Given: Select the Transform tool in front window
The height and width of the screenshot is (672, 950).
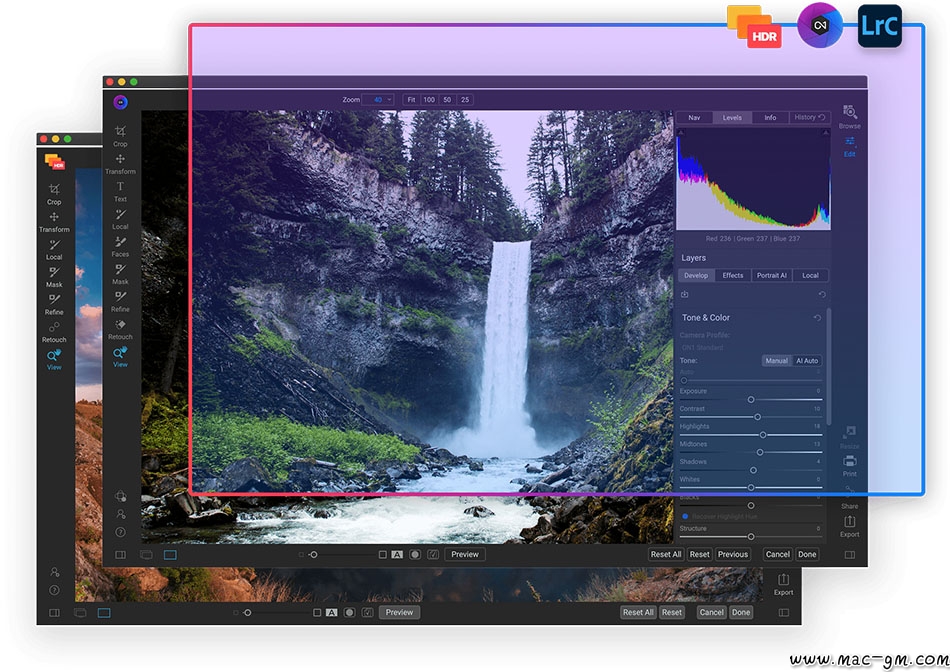Looking at the screenshot, I should [120, 164].
